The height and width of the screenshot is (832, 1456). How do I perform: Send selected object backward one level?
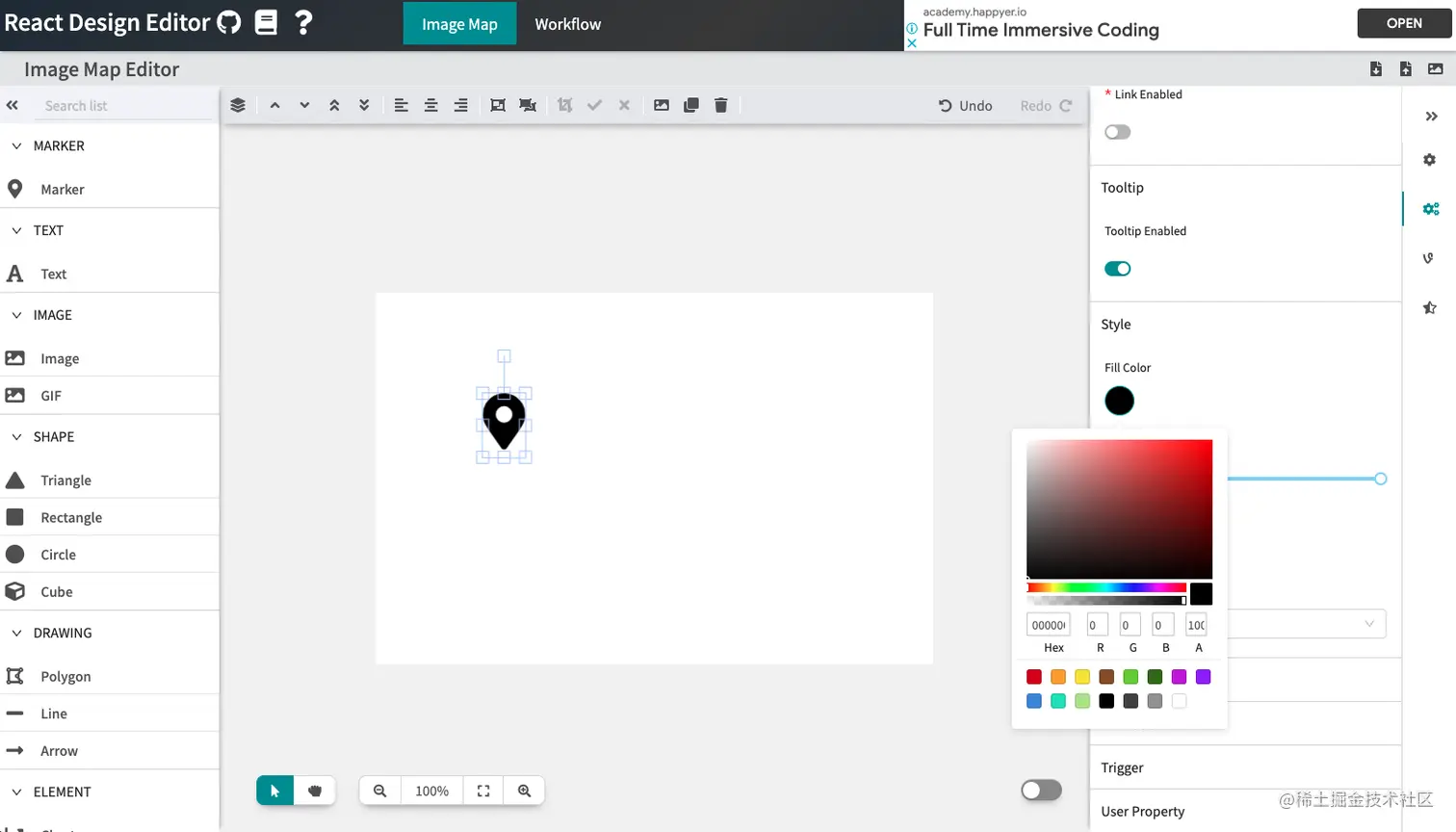pos(304,105)
